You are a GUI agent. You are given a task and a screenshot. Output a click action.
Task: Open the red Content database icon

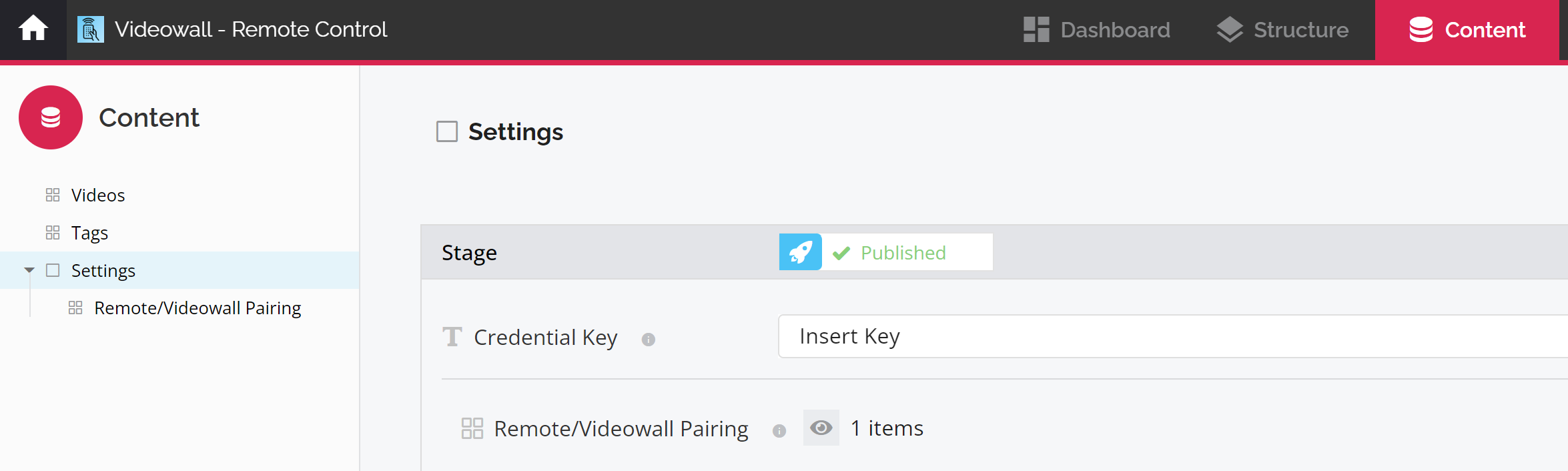51,117
